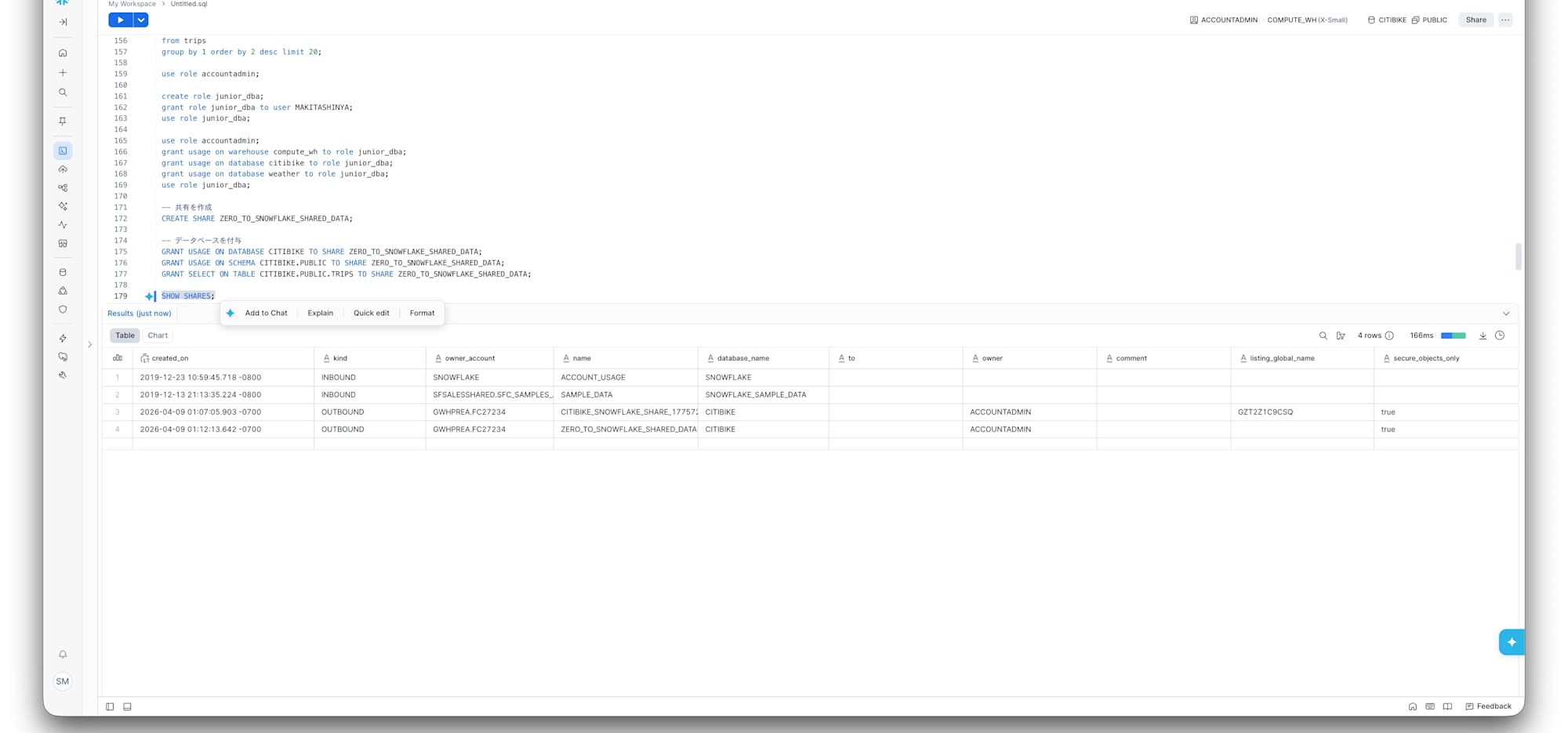This screenshot has height=733, width=1568.
Task: Open the documentation book icon in footer
Action: tap(1447, 706)
